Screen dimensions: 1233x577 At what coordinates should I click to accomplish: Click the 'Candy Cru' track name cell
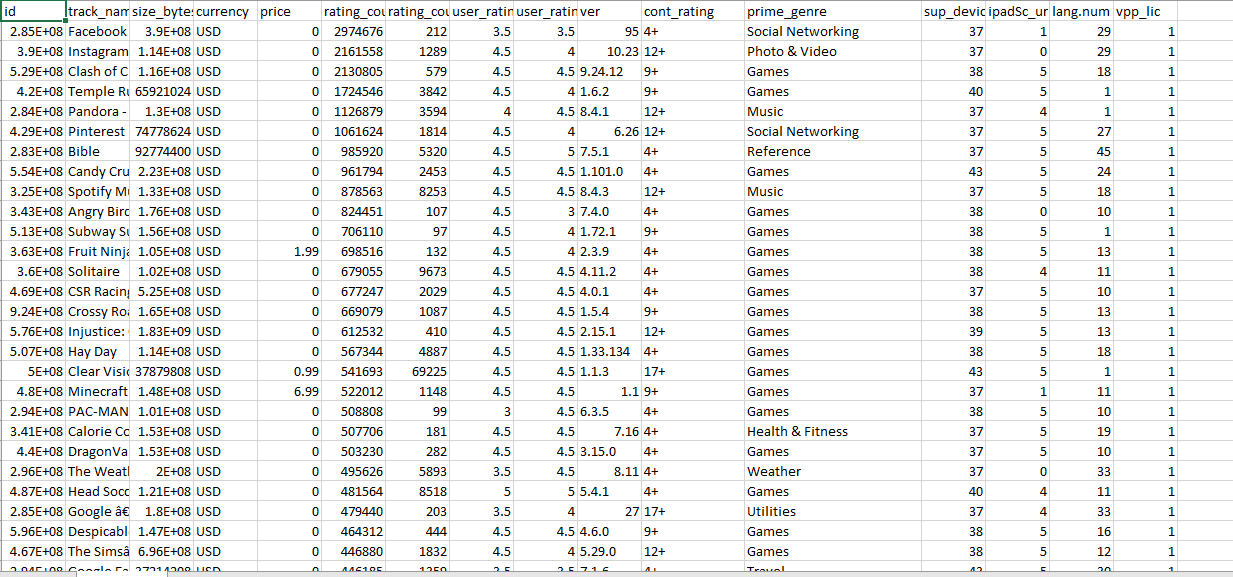click(98, 172)
